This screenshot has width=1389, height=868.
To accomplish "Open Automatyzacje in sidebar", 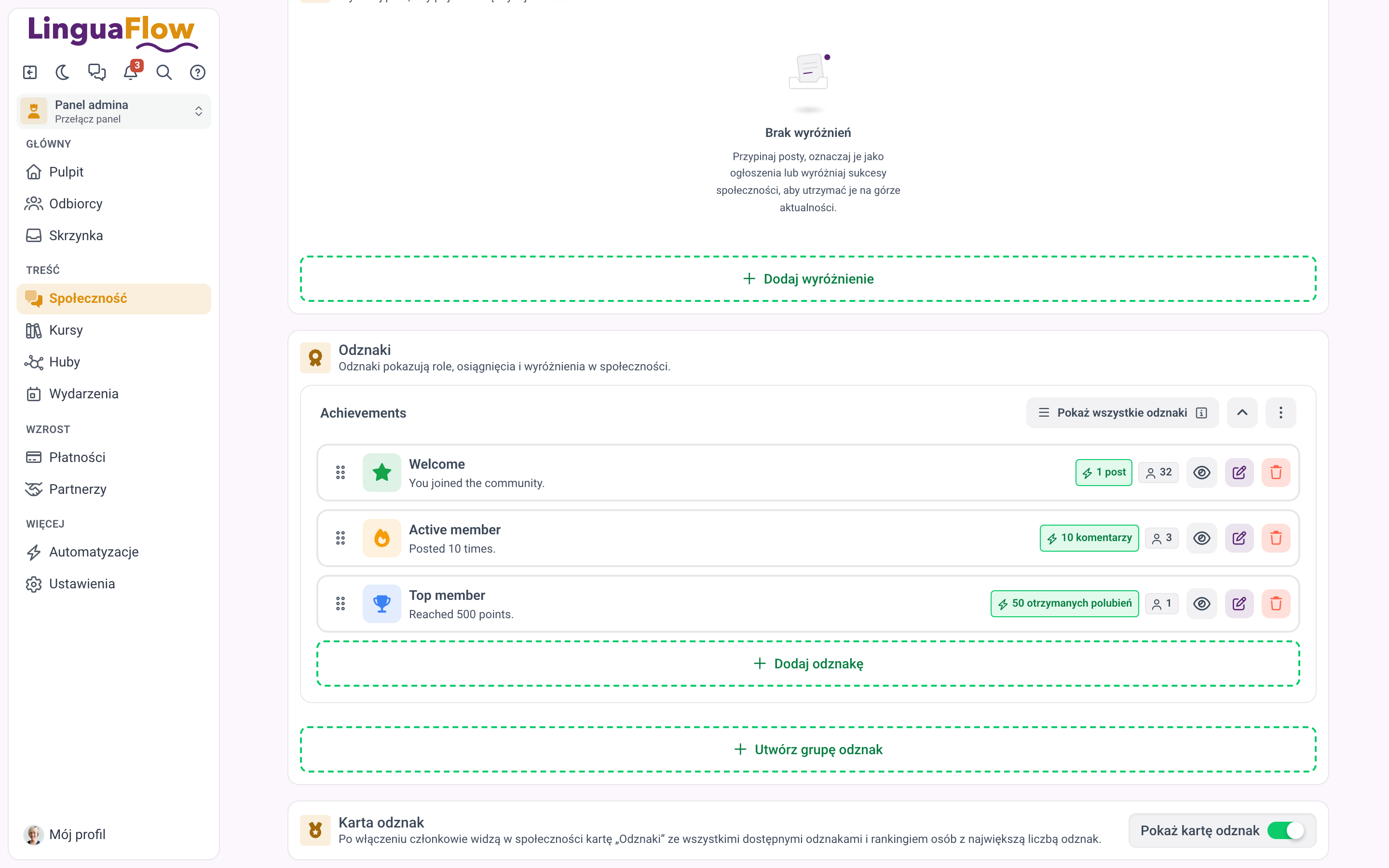I will point(114,552).
